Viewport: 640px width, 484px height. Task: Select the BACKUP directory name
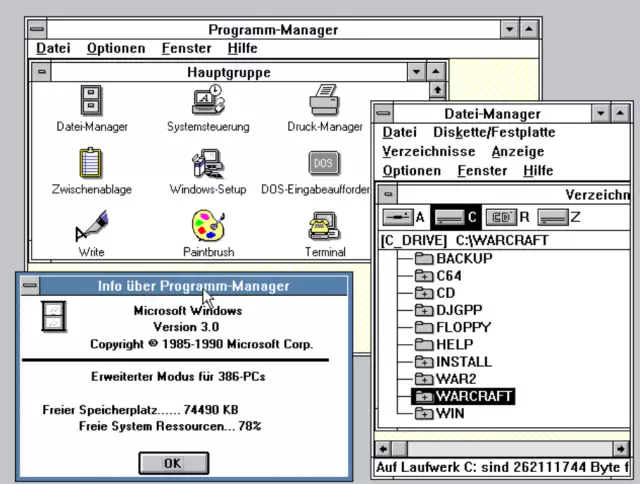[x=464, y=258]
